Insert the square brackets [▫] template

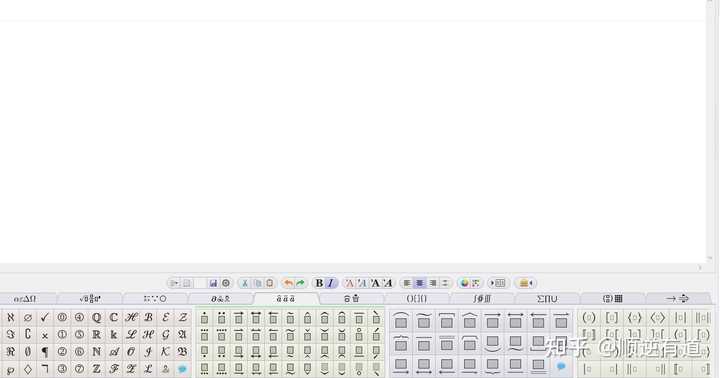point(612,317)
